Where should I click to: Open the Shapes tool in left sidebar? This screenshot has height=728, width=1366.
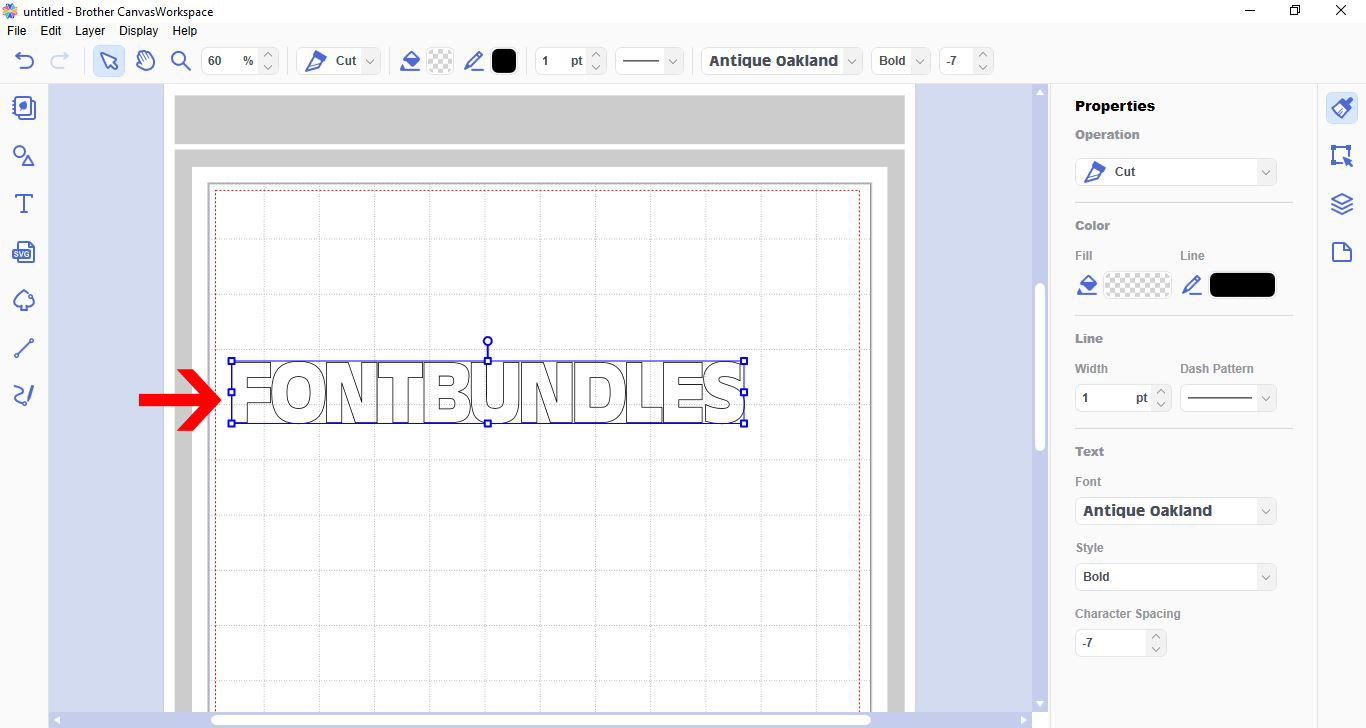pyautogui.click(x=24, y=156)
